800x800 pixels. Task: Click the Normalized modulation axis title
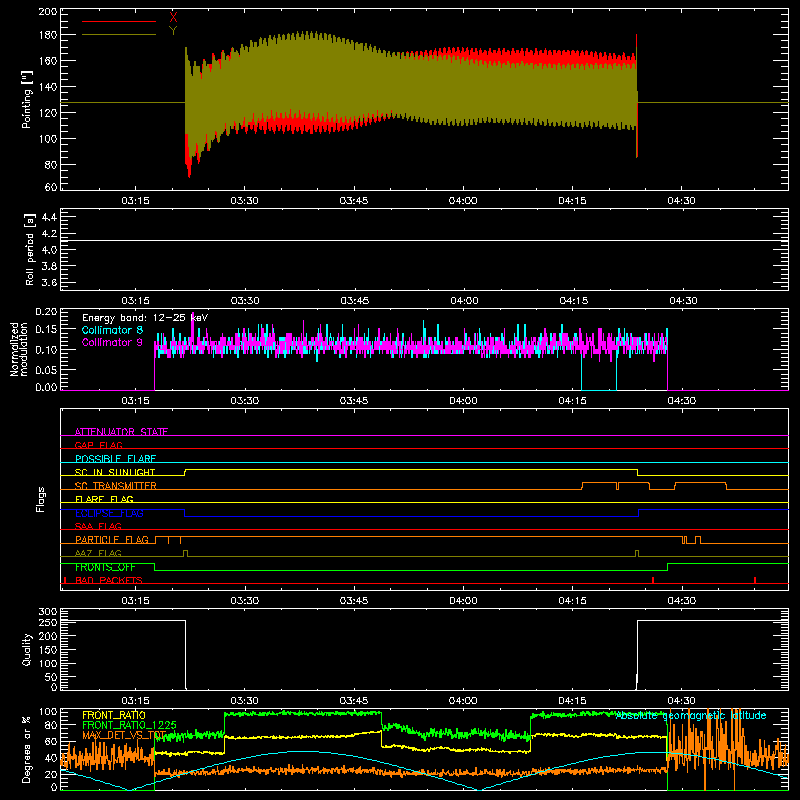(x=19, y=349)
